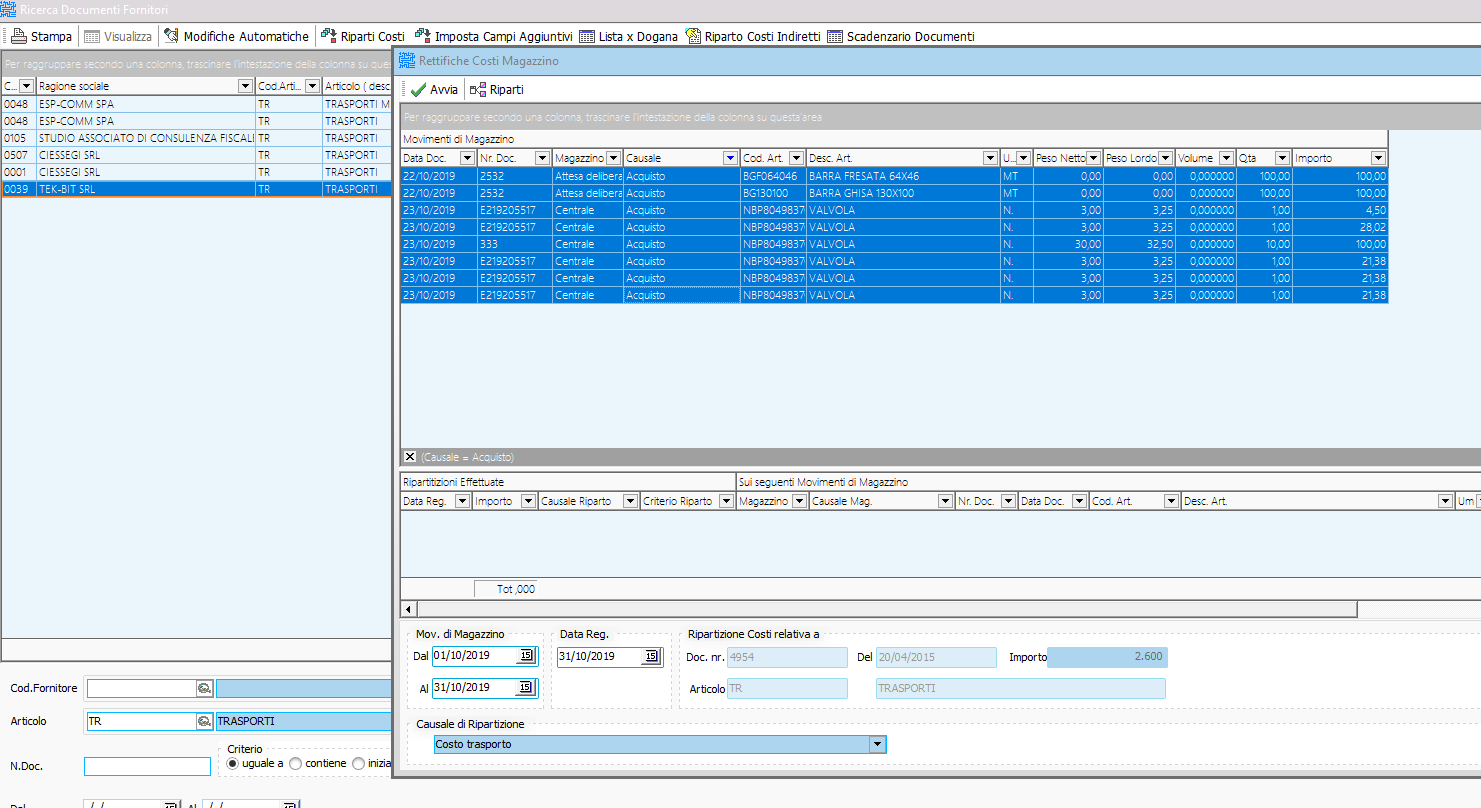Remove the Causale = Acquisto filter
Screen dimensions: 1481x808
[409, 457]
